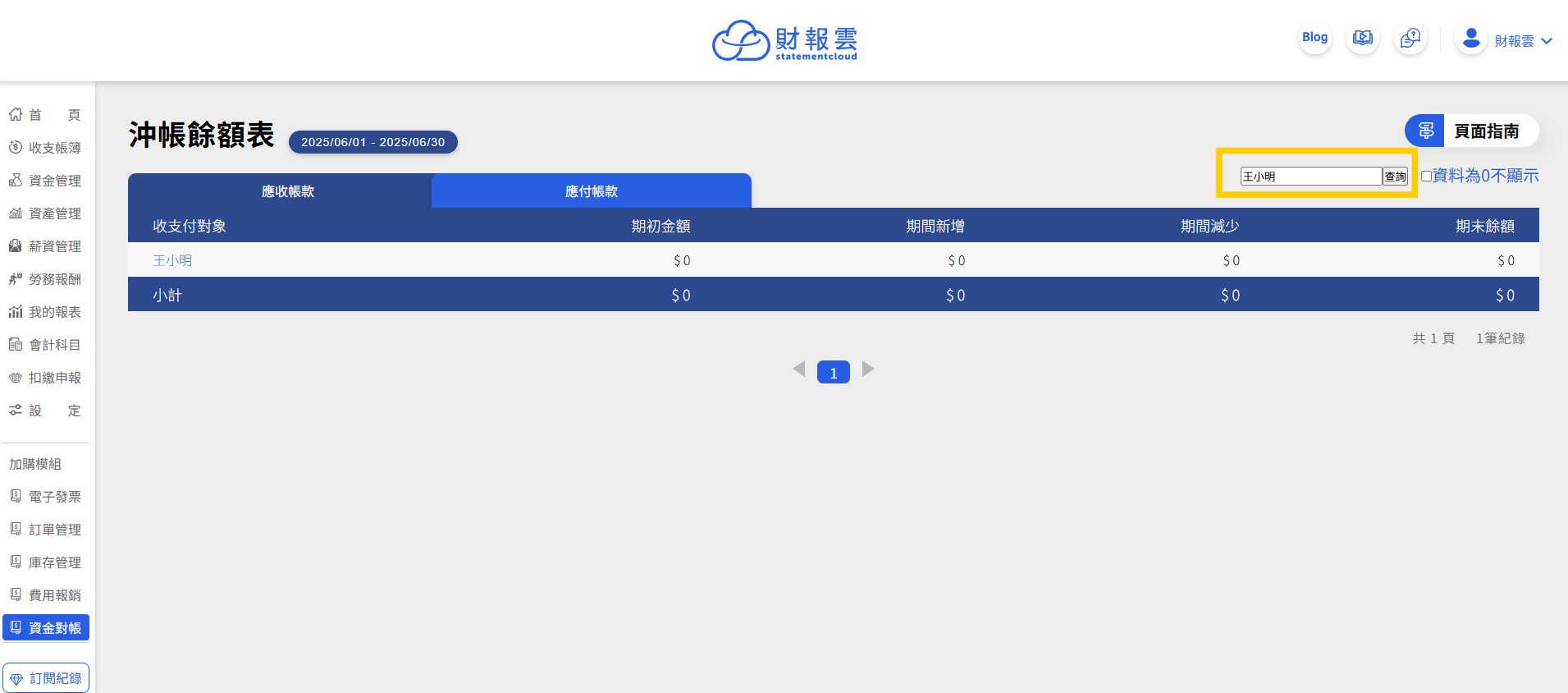Viewport: 1568px width, 693px height.
Task: Open 我的報表 menu item
Action: pyautogui.click(x=45, y=311)
